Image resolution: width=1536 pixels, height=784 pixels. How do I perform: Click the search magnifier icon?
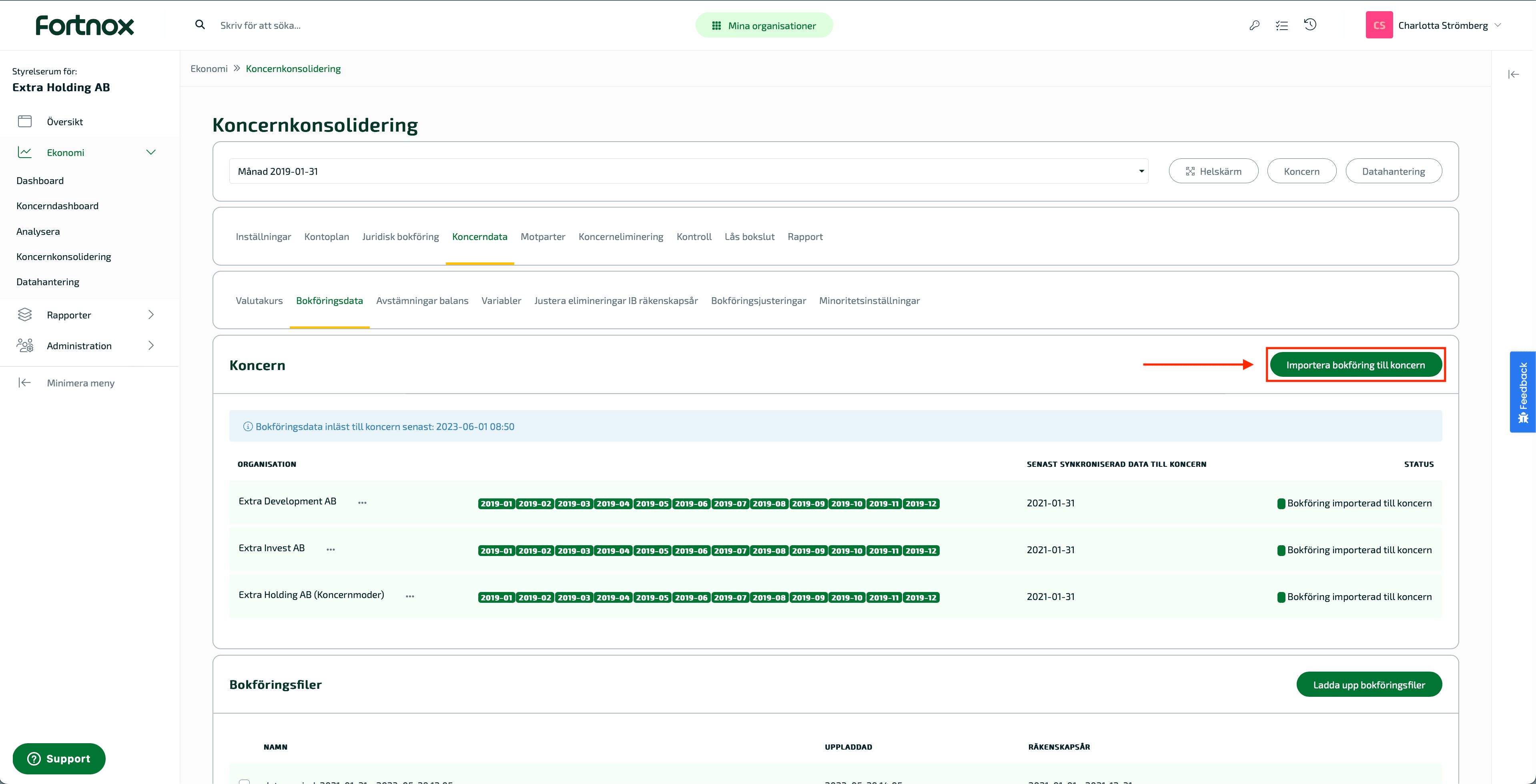click(201, 25)
